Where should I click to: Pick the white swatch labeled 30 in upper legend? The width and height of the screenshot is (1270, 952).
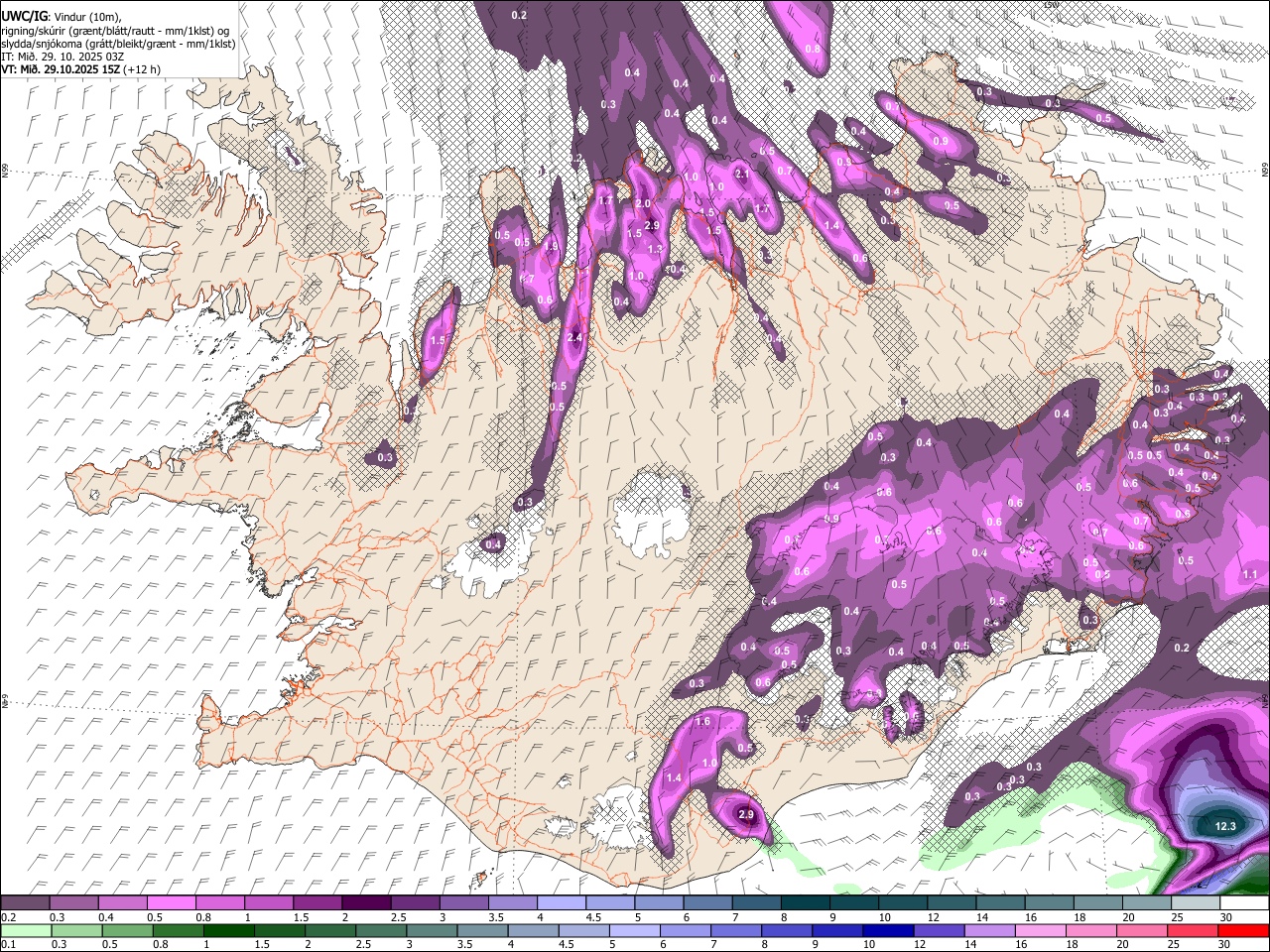1244,903
